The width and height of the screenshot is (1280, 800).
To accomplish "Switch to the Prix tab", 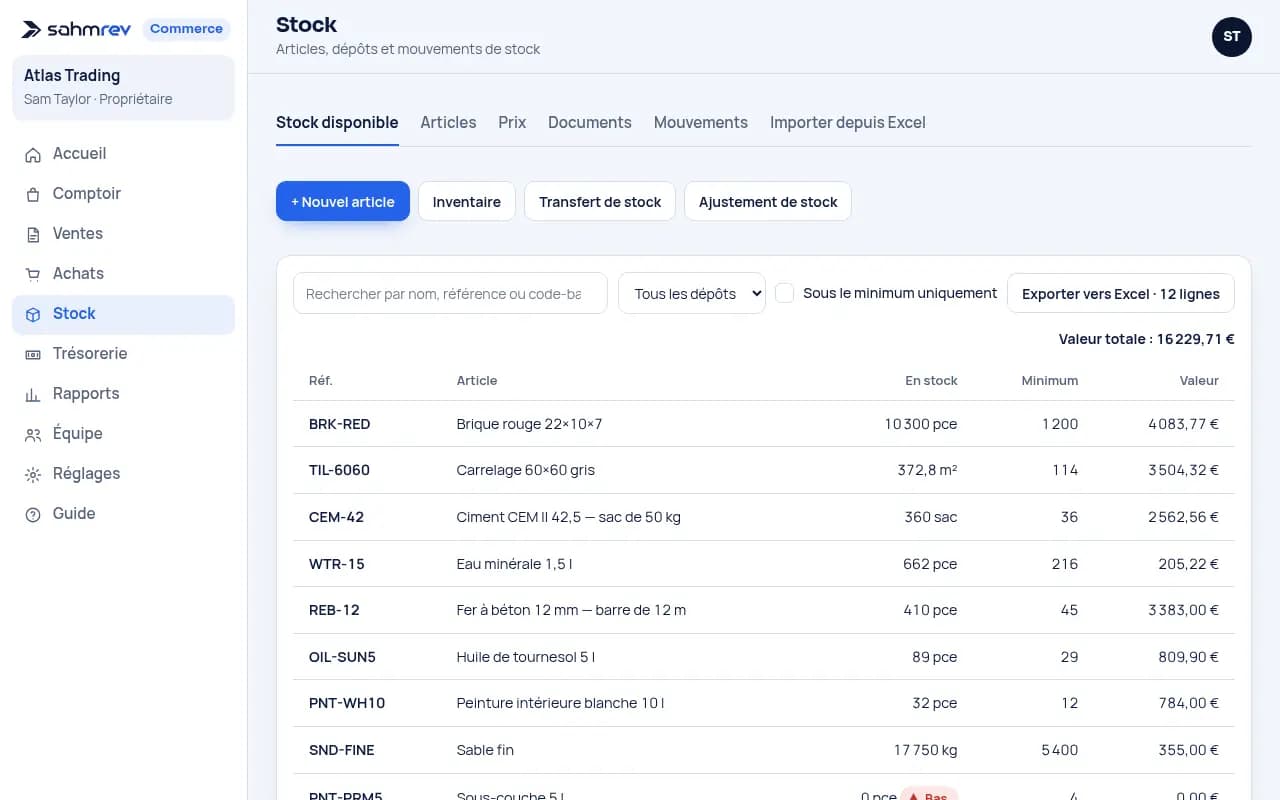I will point(512,122).
